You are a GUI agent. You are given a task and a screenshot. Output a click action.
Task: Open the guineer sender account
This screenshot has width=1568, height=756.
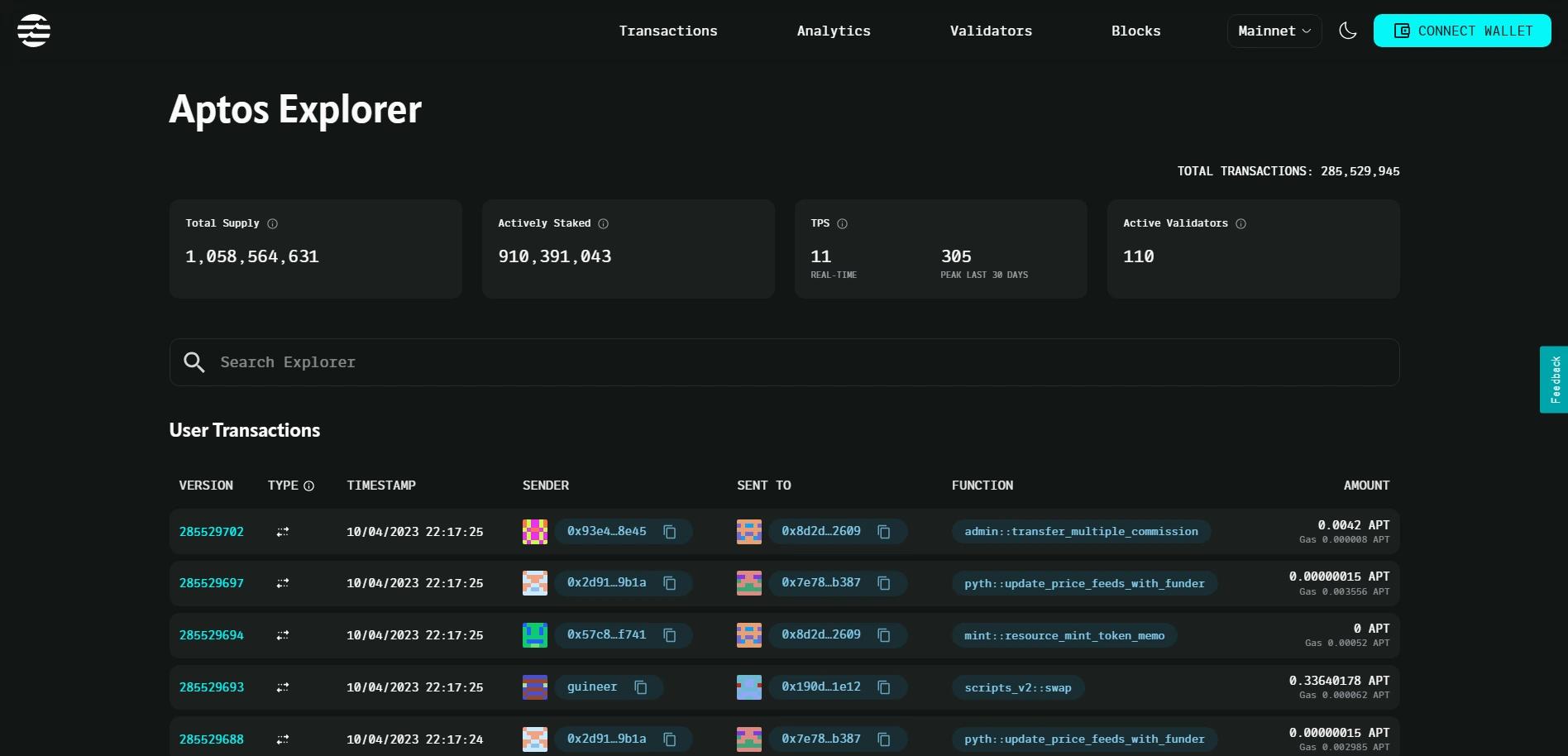592,687
